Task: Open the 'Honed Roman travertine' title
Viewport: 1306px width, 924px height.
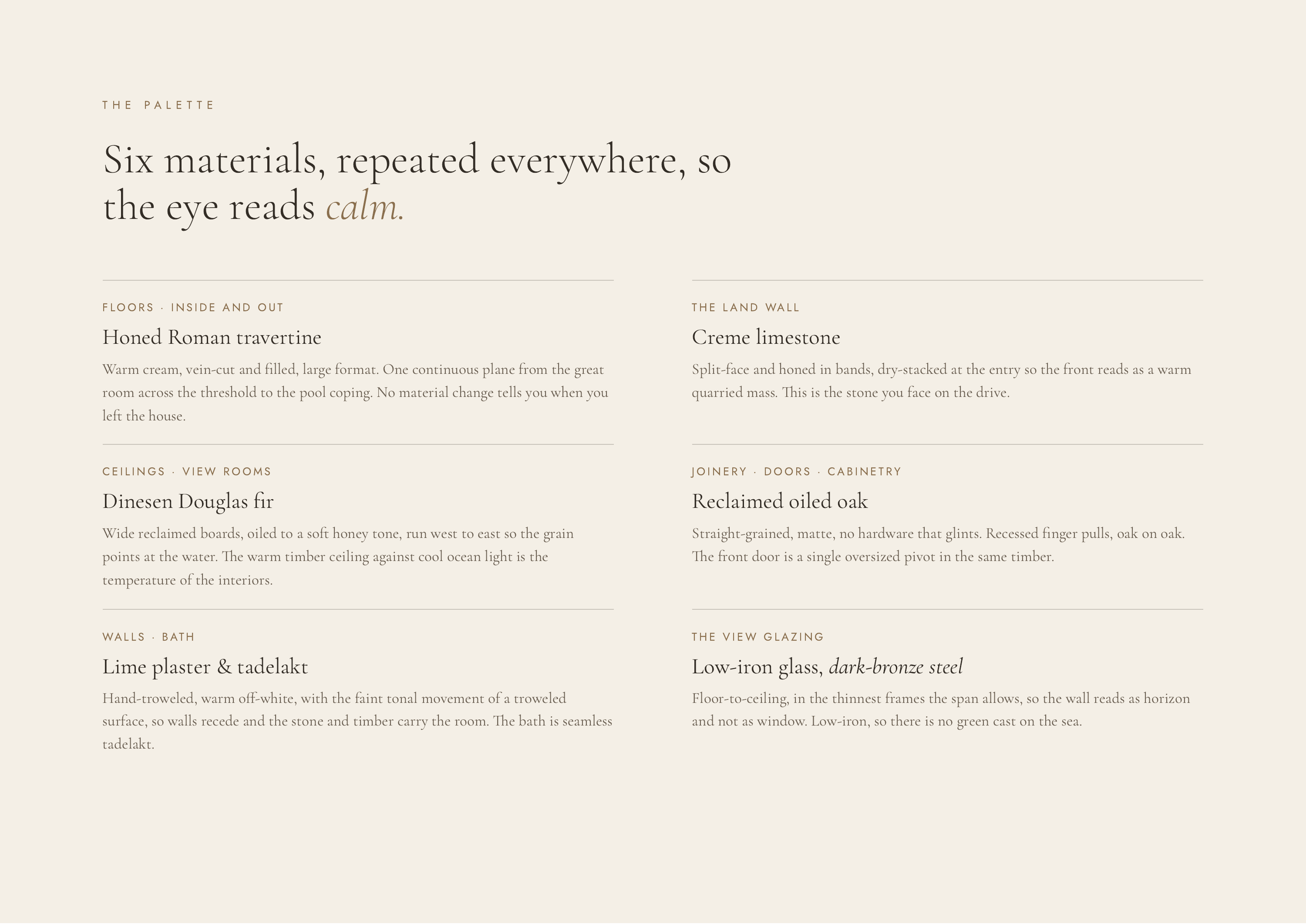Action: (212, 337)
